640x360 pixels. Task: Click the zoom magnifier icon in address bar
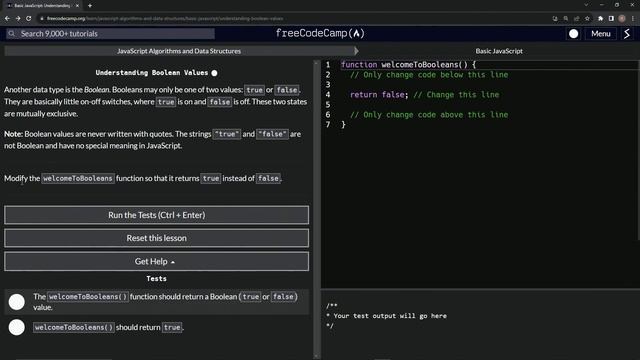click(x=566, y=18)
